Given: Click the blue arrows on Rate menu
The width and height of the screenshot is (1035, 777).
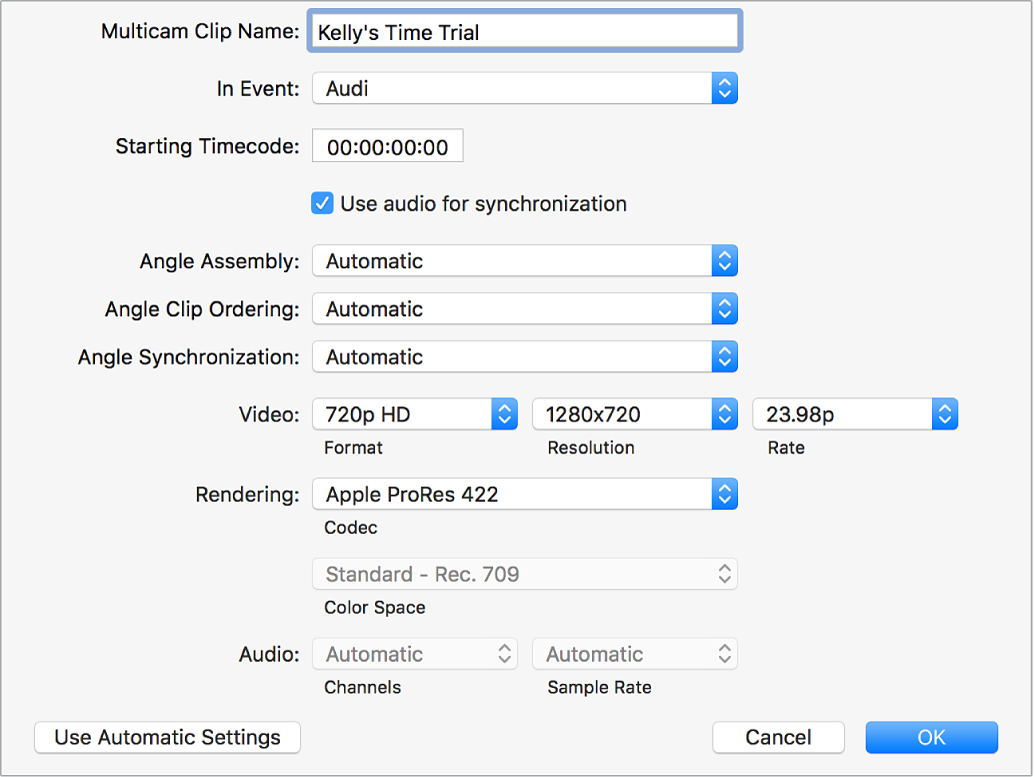Looking at the screenshot, I should pos(945,414).
